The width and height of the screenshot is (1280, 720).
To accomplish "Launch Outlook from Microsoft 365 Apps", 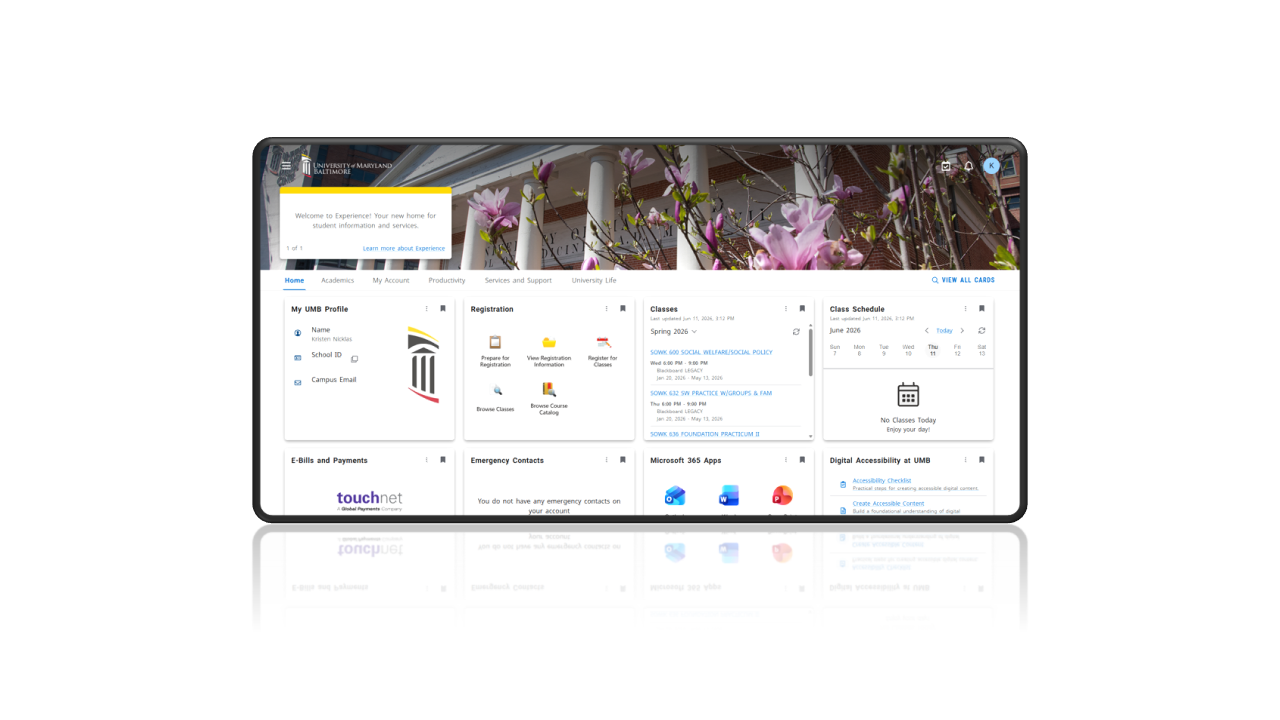I will (675, 496).
